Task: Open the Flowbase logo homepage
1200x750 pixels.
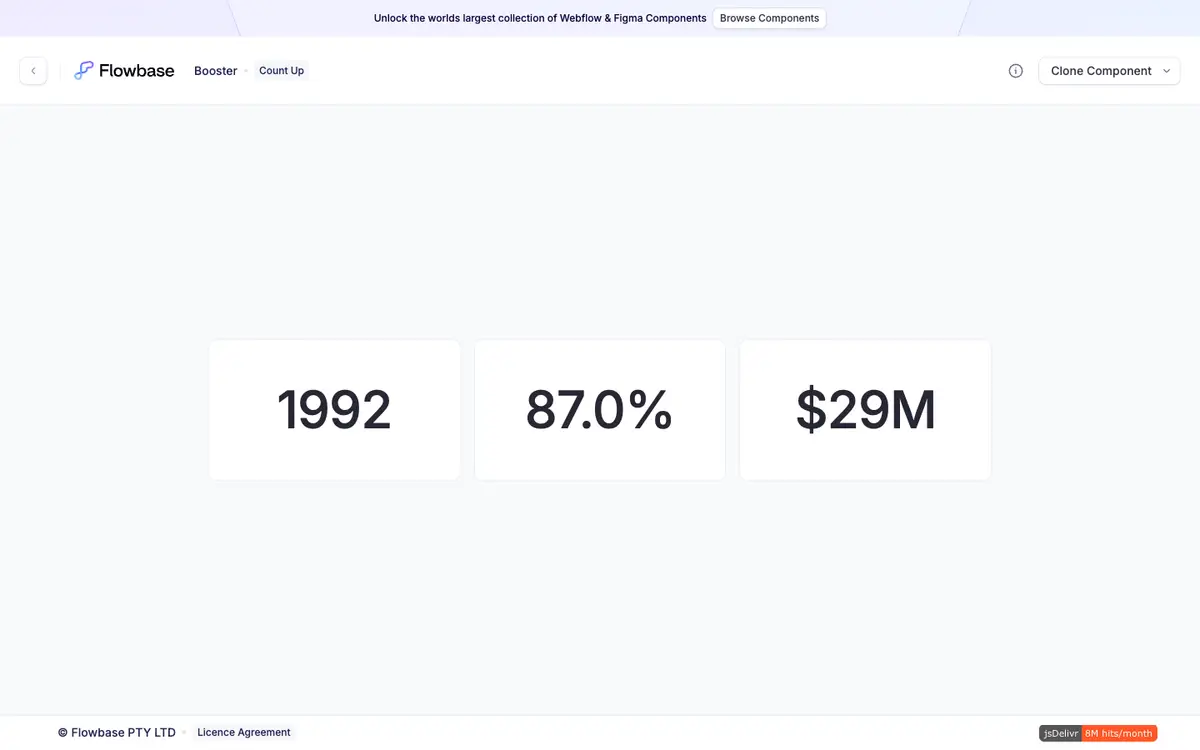Action: [x=124, y=71]
